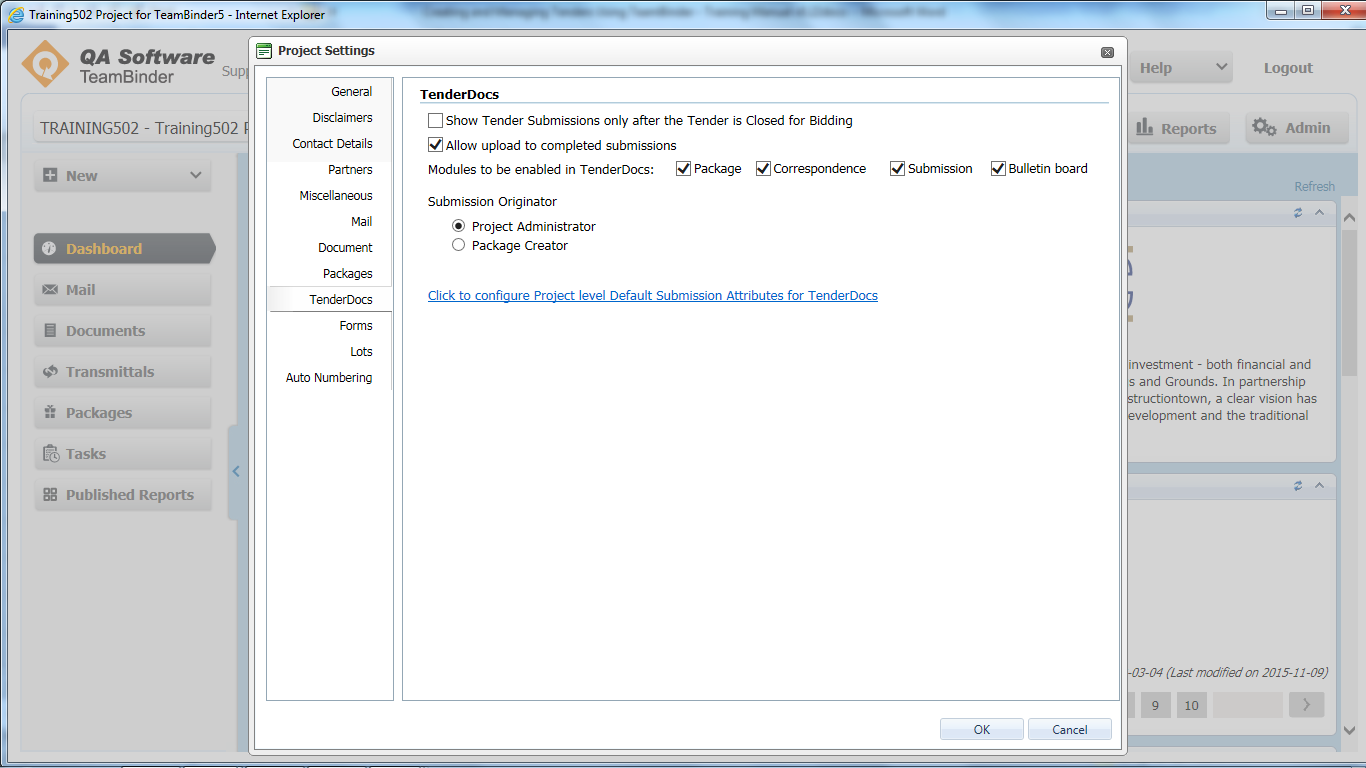Viewport: 1366px width, 768px height.
Task: Click the Reports bar chart icon
Action: pos(1144,128)
